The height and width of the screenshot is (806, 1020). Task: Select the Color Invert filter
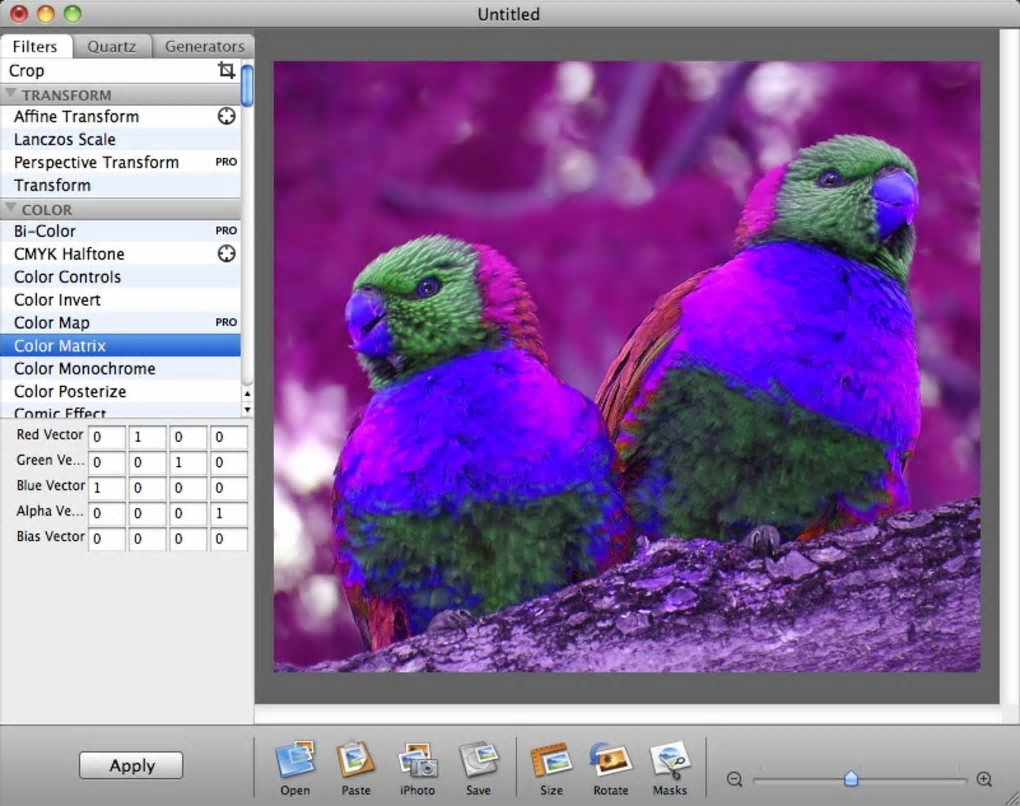point(57,300)
